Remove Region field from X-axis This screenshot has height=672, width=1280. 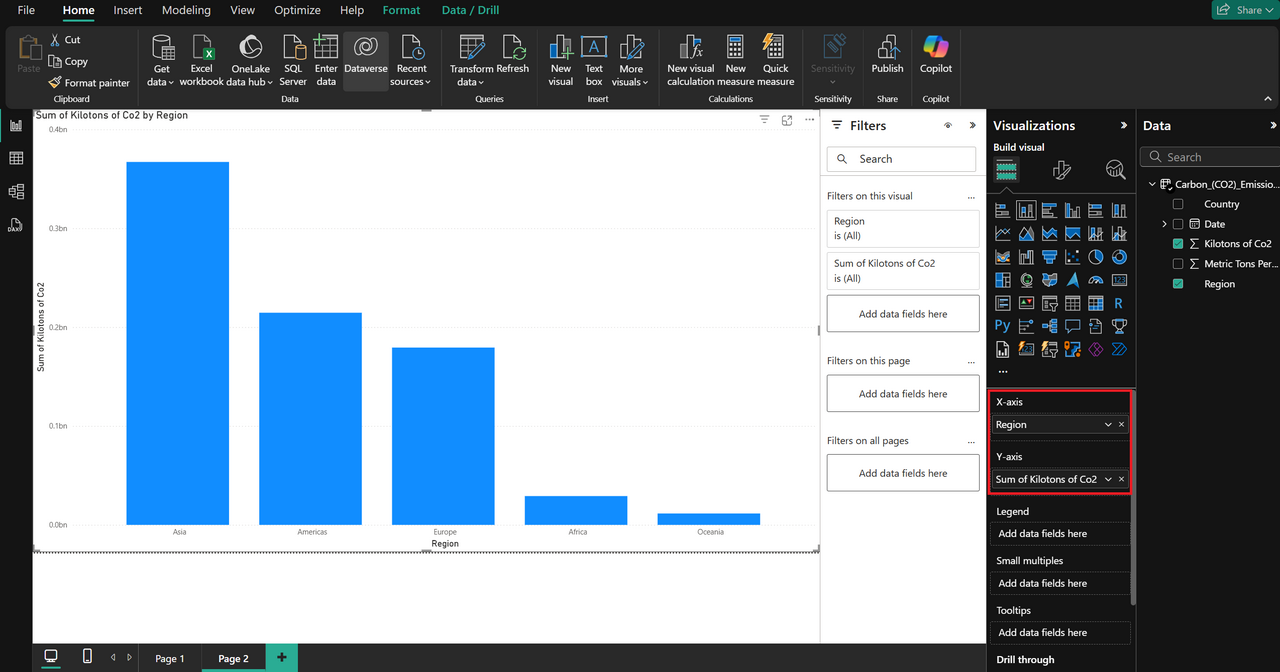(1121, 425)
